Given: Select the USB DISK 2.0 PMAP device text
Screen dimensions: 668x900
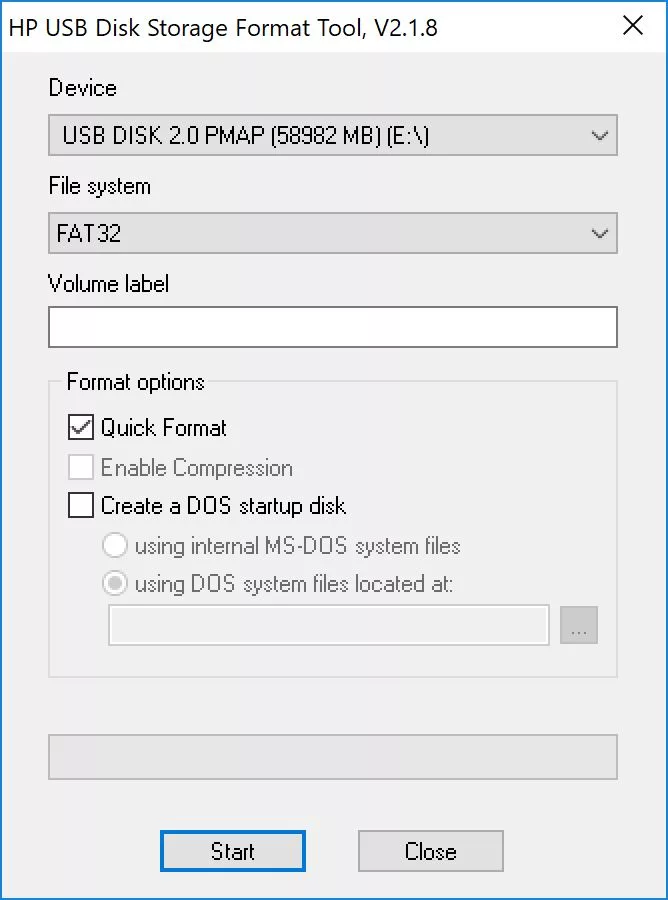Looking at the screenshot, I should pos(245,135).
